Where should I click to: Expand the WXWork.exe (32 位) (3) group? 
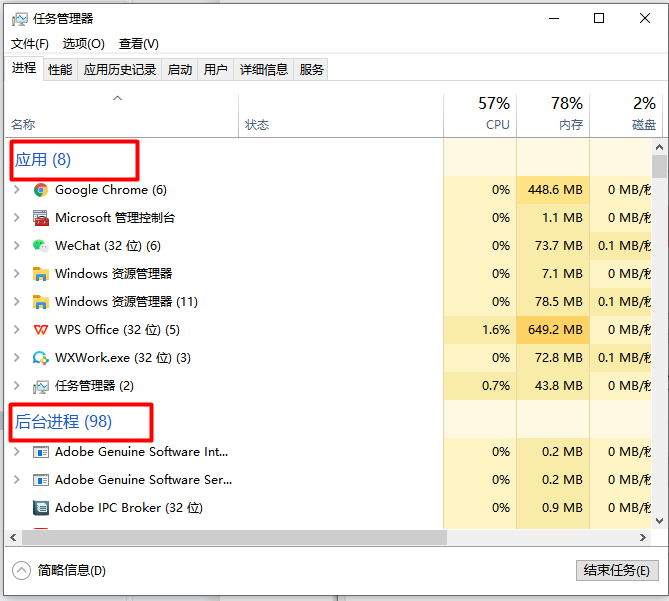pyautogui.click(x=17, y=358)
